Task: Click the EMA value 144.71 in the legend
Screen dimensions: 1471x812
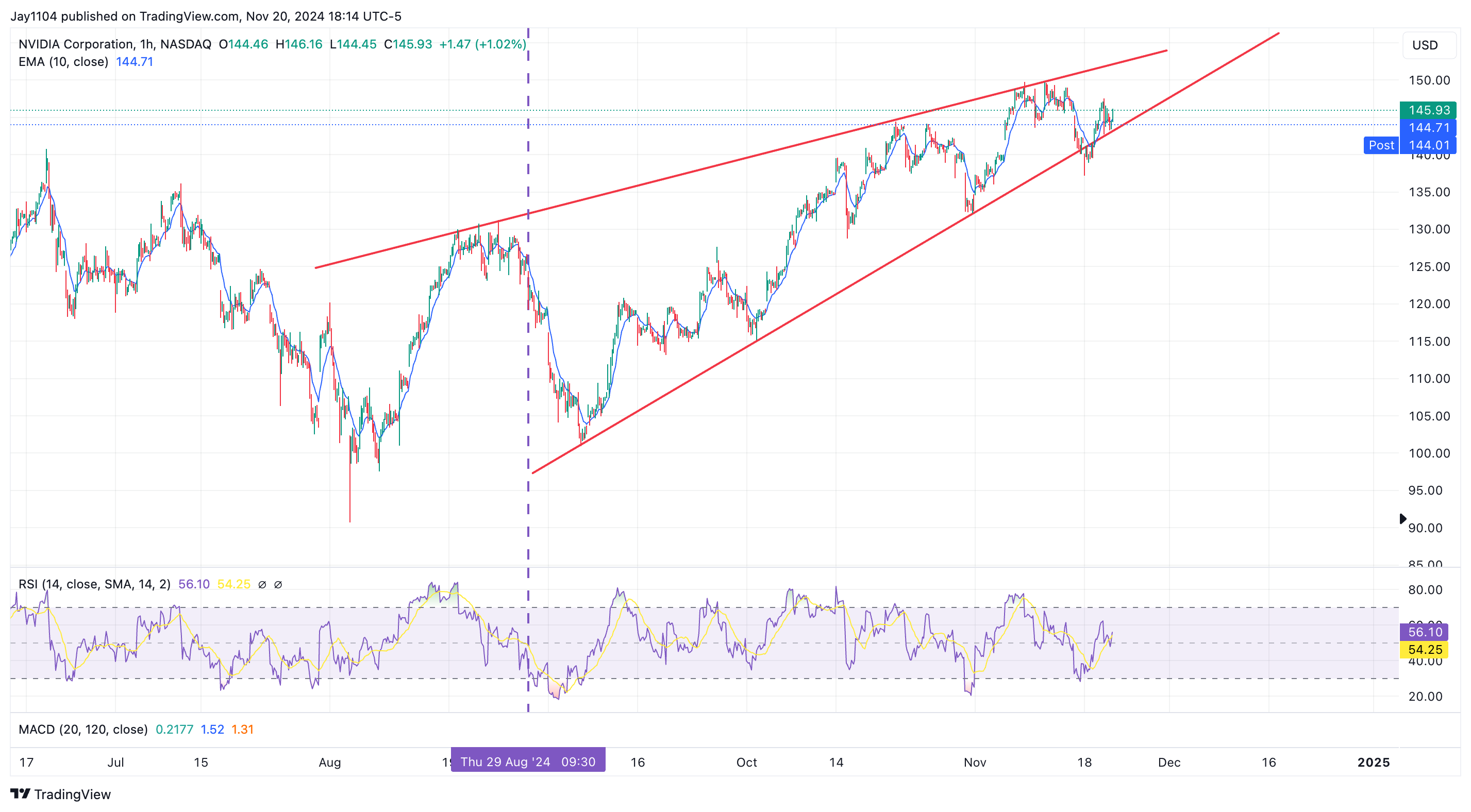Action: pos(134,62)
